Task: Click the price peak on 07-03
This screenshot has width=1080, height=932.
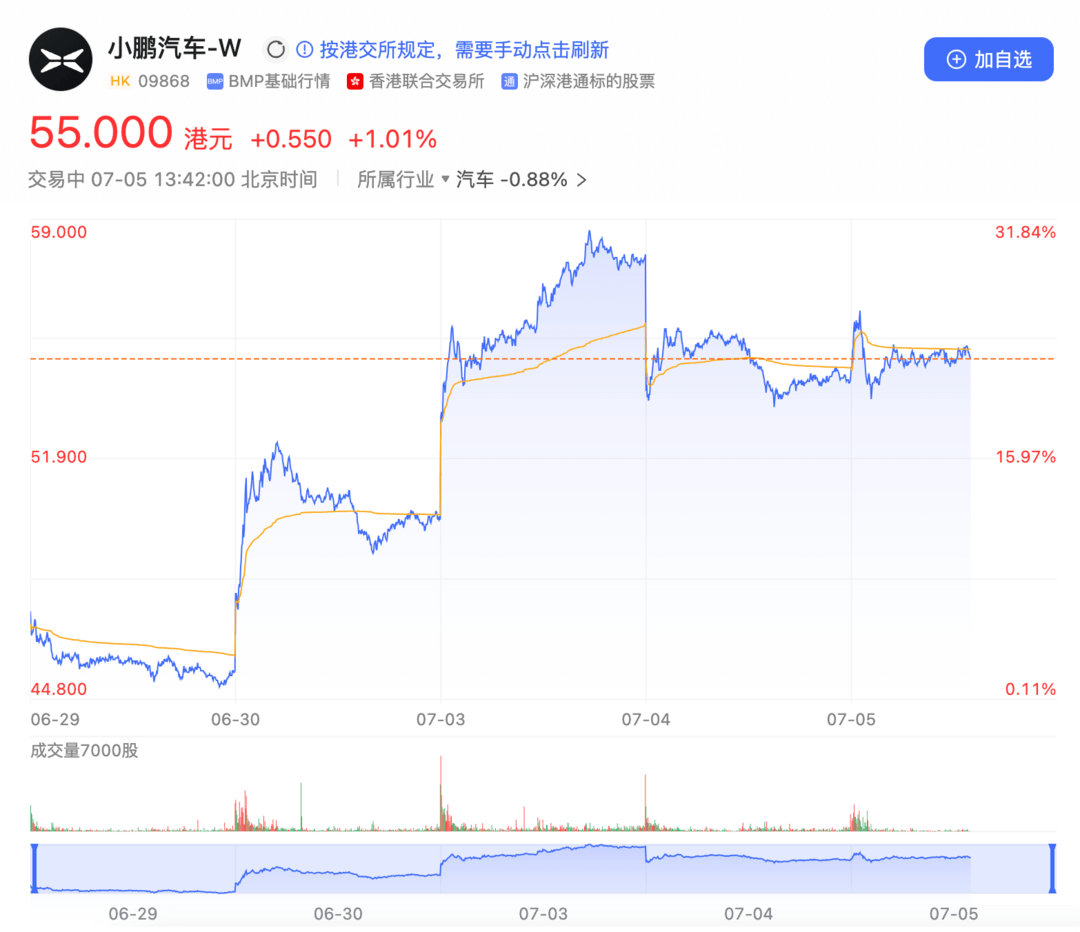Action: coord(590,233)
